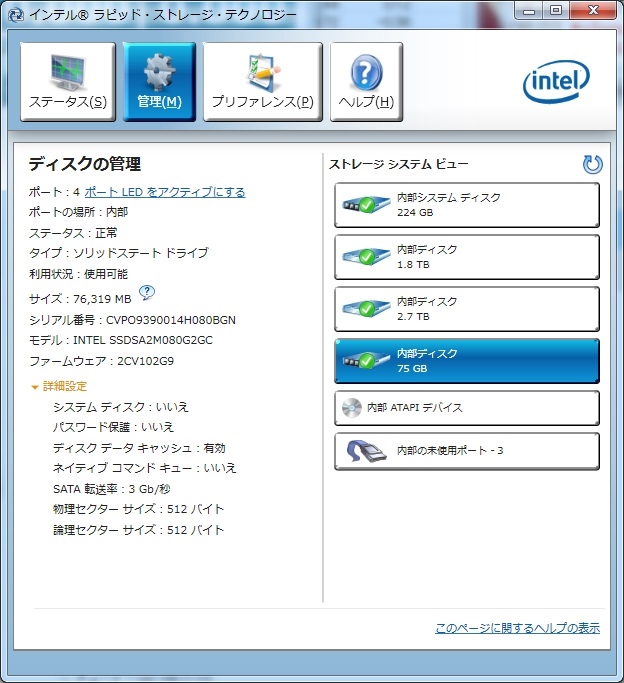
Task: Click the ステータス : 正常 line
Action: (x=73, y=233)
